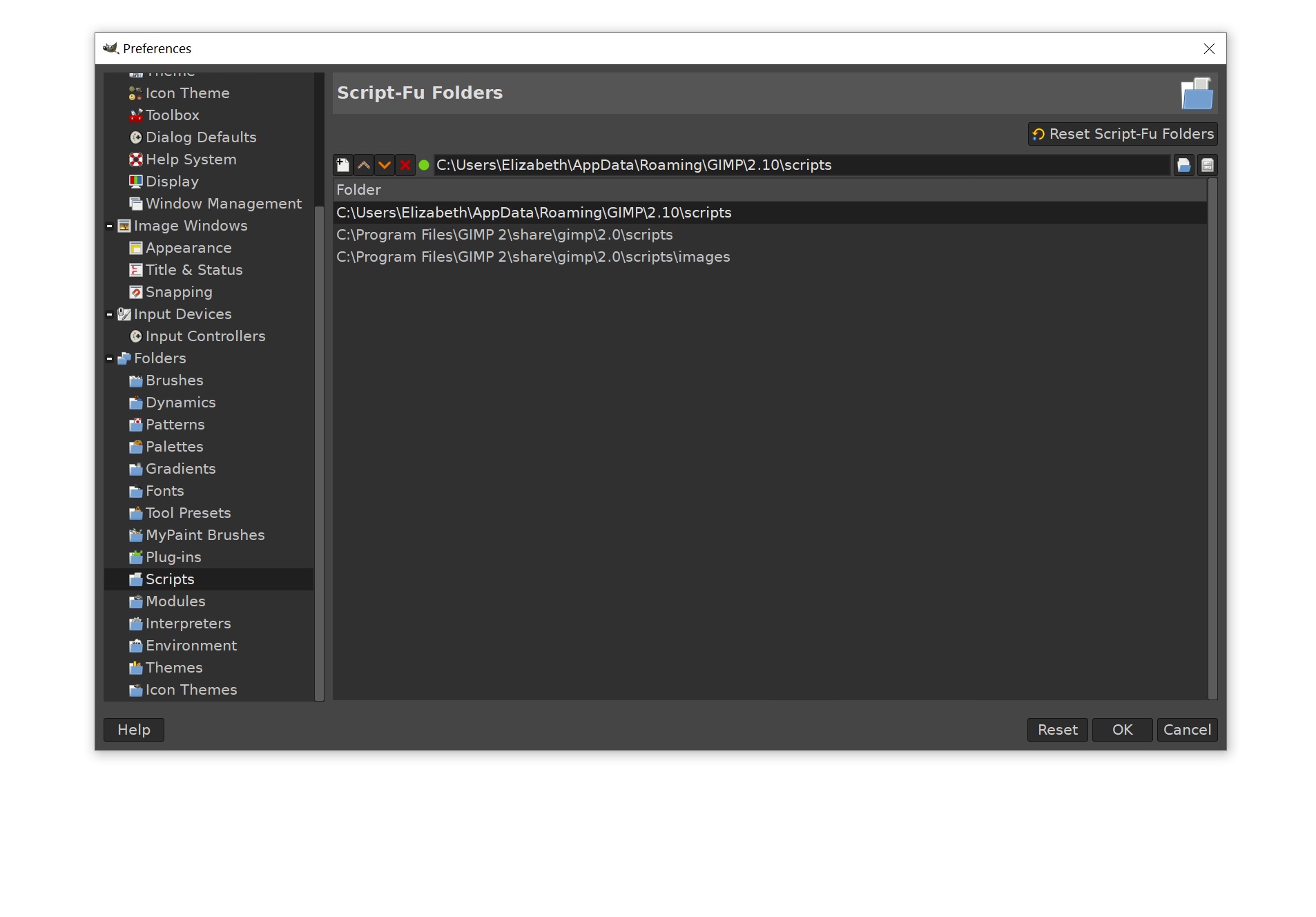Click the add new folder icon
The height and width of the screenshot is (917, 1316).
point(343,165)
